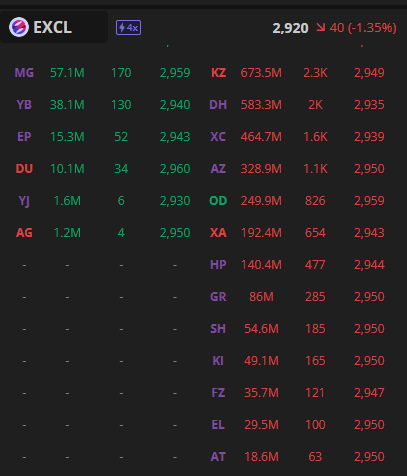Select broker code KZ in sellers list

[218, 73]
